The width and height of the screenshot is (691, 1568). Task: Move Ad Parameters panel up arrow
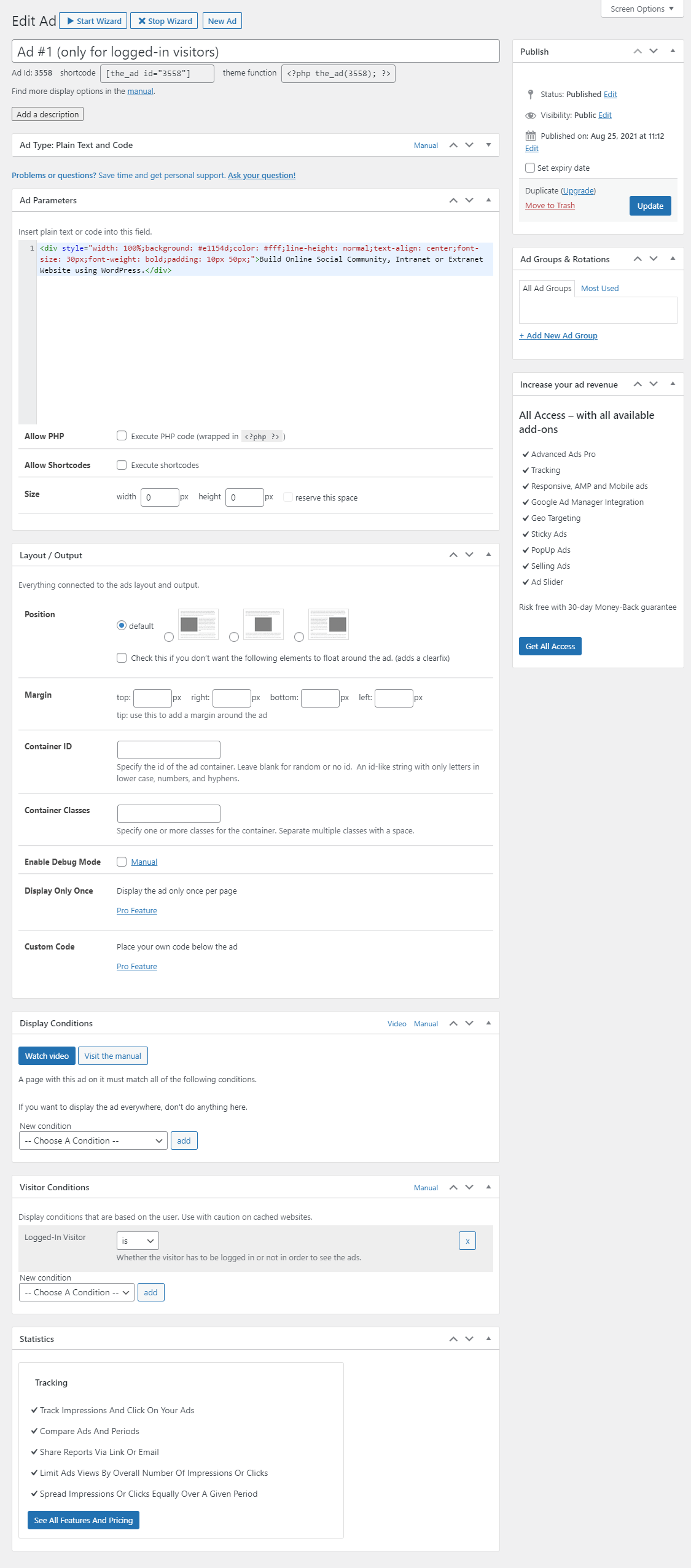(x=453, y=201)
